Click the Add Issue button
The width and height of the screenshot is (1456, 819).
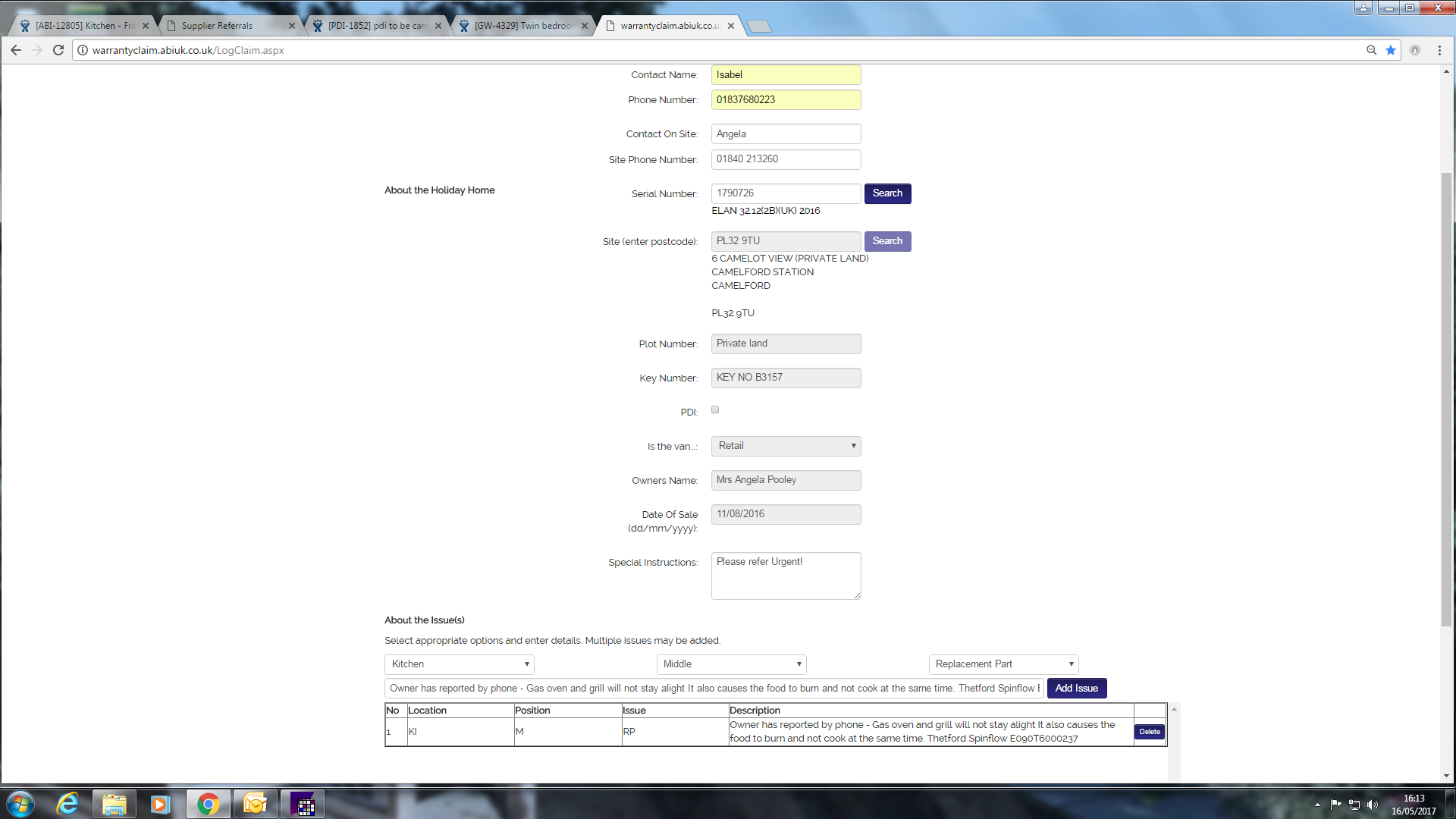tap(1076, 689)
